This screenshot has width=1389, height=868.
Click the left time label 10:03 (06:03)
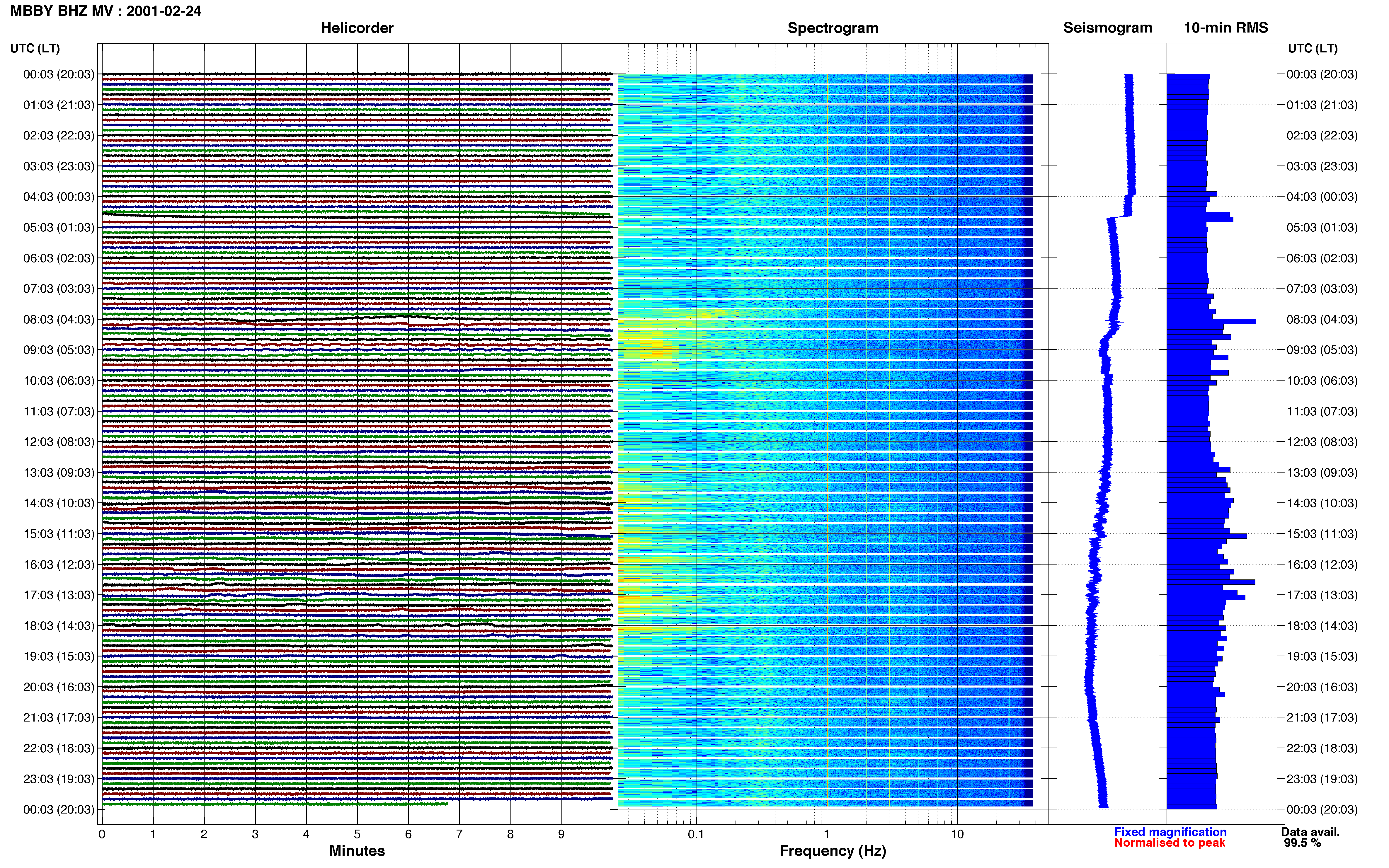59,381
